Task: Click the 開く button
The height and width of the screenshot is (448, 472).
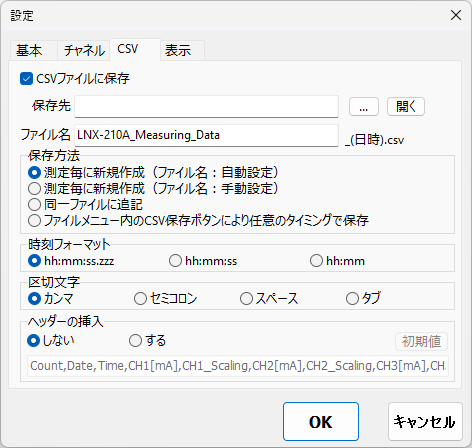Action: (406, 107)
